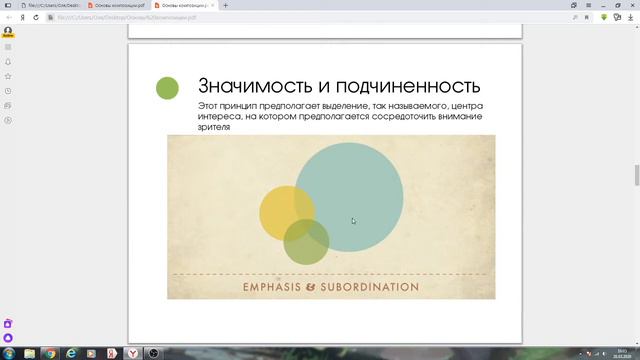
Task: Open a new tab with the plus button
Action: click(x=225, y=5)
